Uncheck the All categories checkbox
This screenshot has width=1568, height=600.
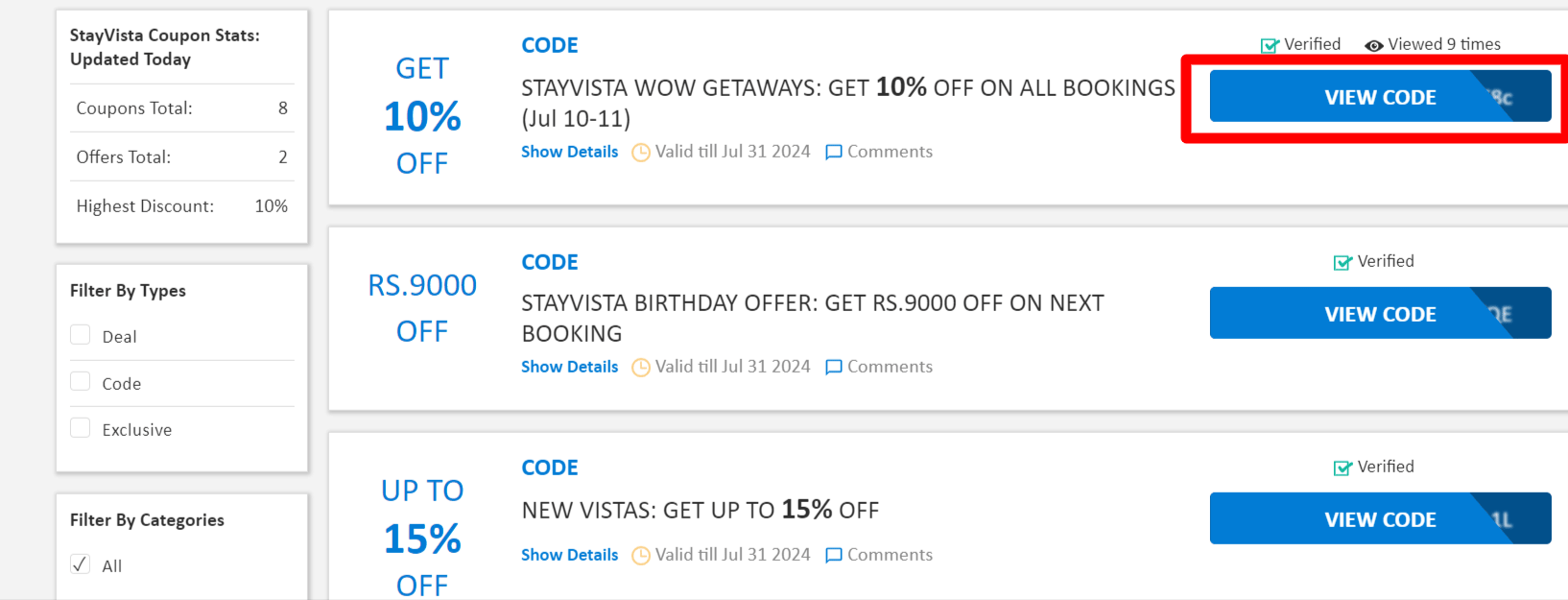tap(81, 564)
